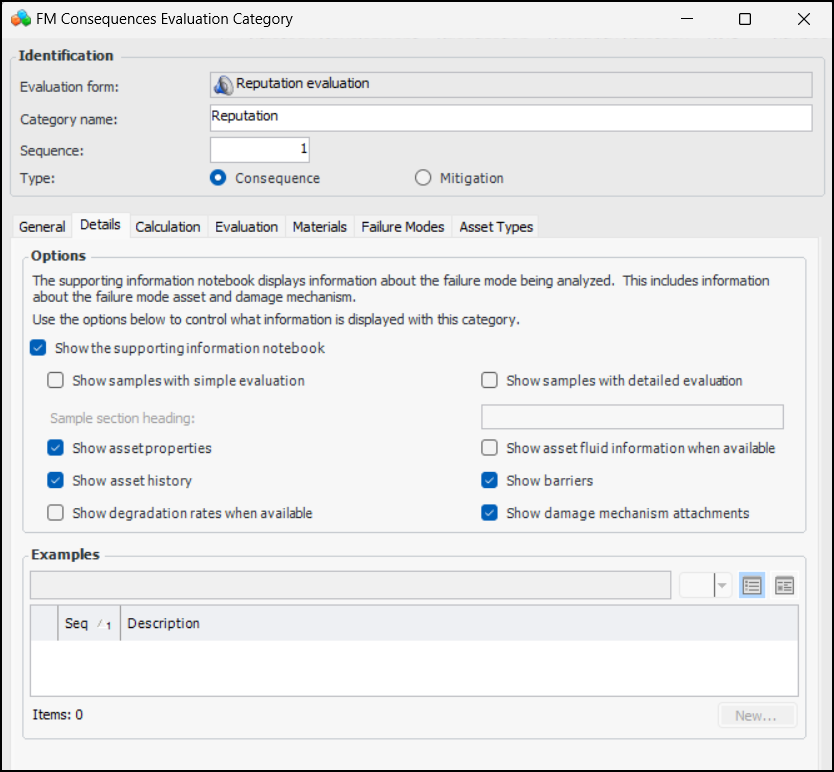The height and width of the screenshot is (772, 834).
Task: Enable Show degradation rates when available
Action: pyautogui.click(x=56, y=513)
